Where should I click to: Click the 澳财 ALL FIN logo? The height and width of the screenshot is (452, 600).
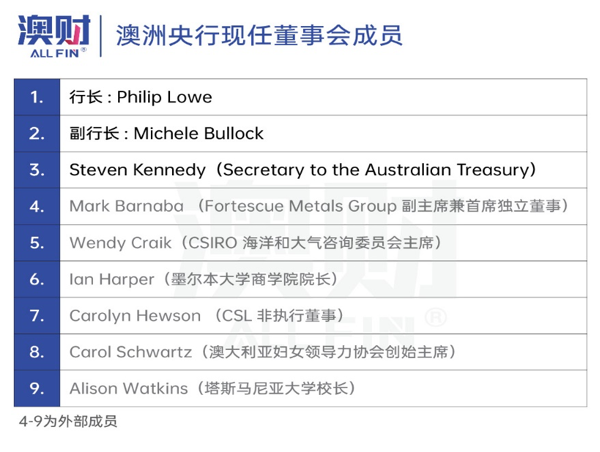coord(54,36)
